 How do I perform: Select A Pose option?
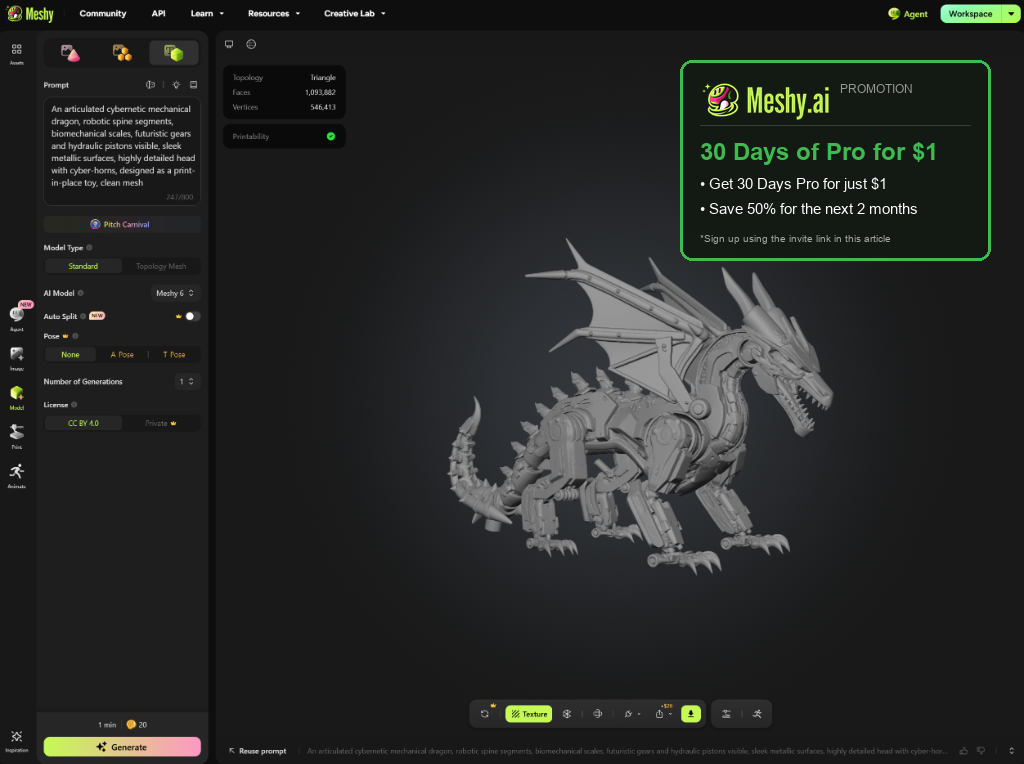click(x=122, y=355)
